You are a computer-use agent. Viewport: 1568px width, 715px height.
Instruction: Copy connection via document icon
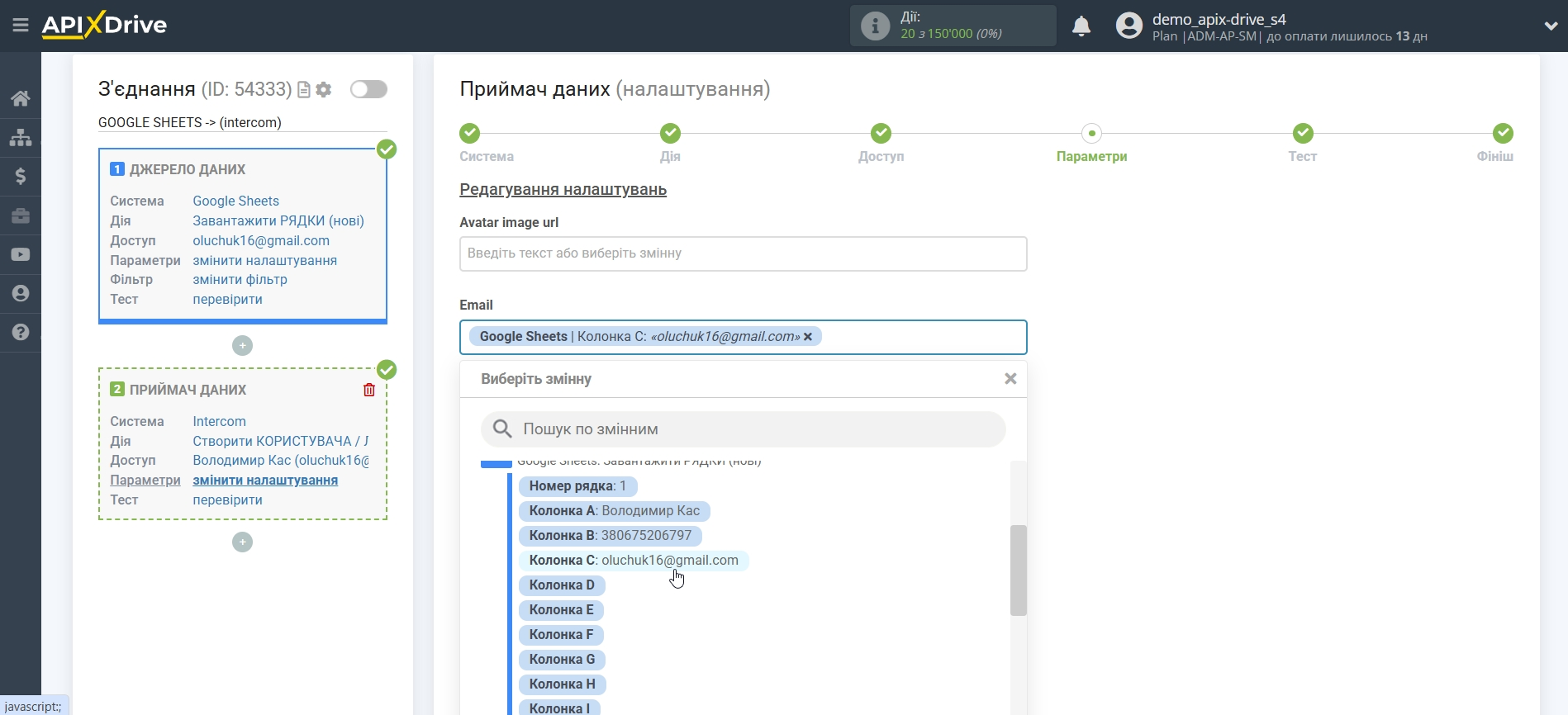pos(304,89)
